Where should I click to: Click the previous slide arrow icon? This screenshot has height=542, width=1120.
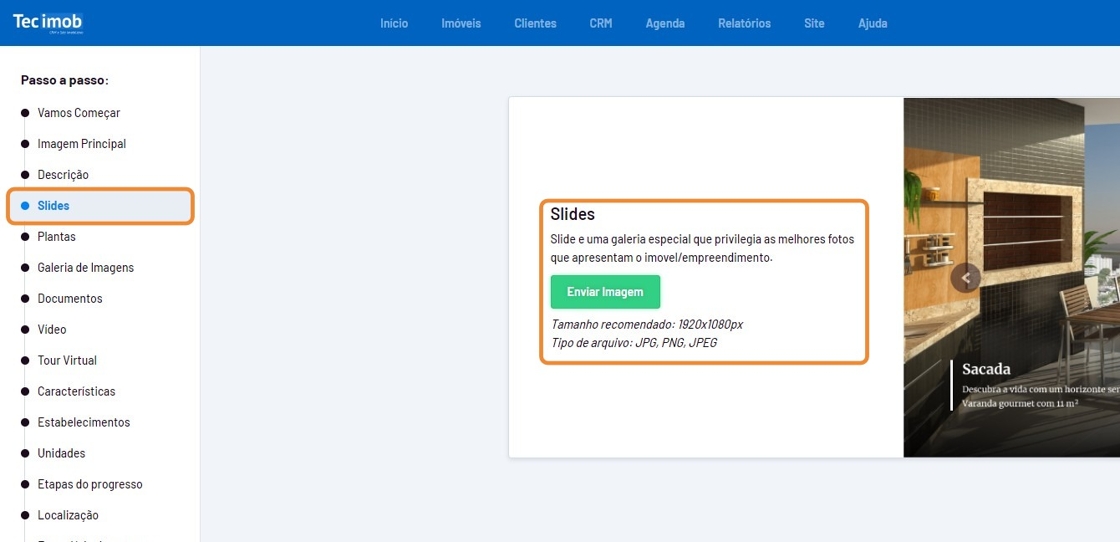pos(965,277)
